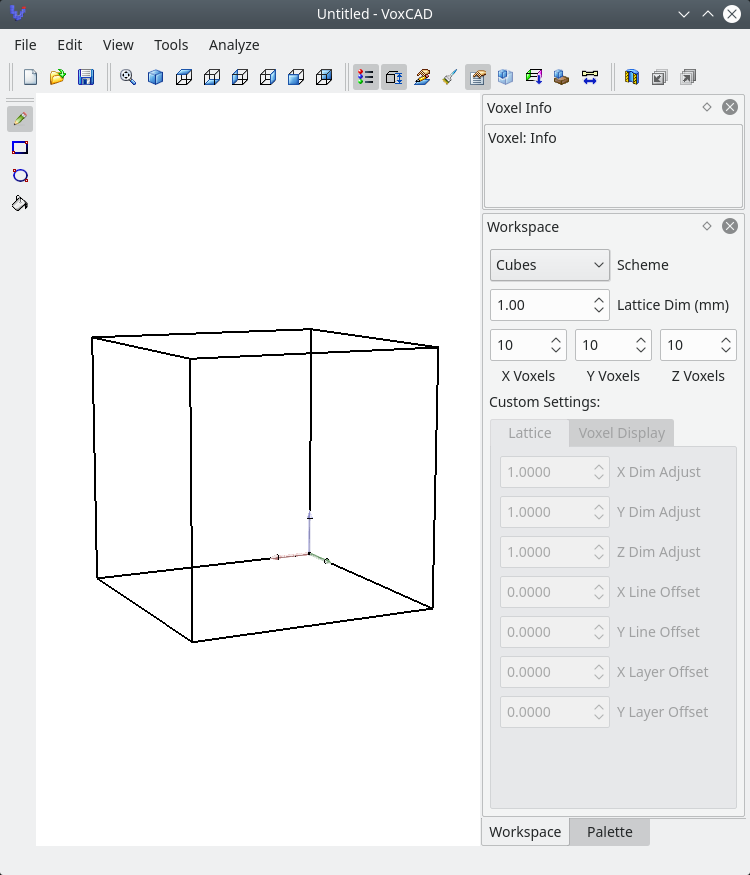This screenshot has height=875, width=750.
Task: Switch to perspective view with the solid blue cube
Action: [x=156, y=77]
